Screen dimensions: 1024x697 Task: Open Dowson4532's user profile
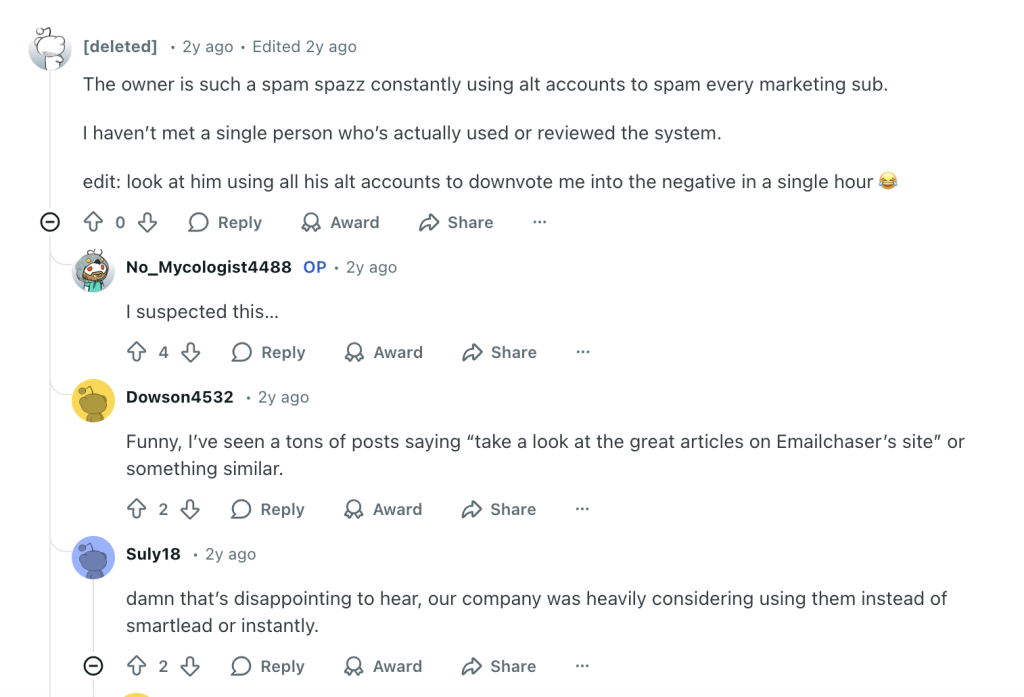coord(180,397)
